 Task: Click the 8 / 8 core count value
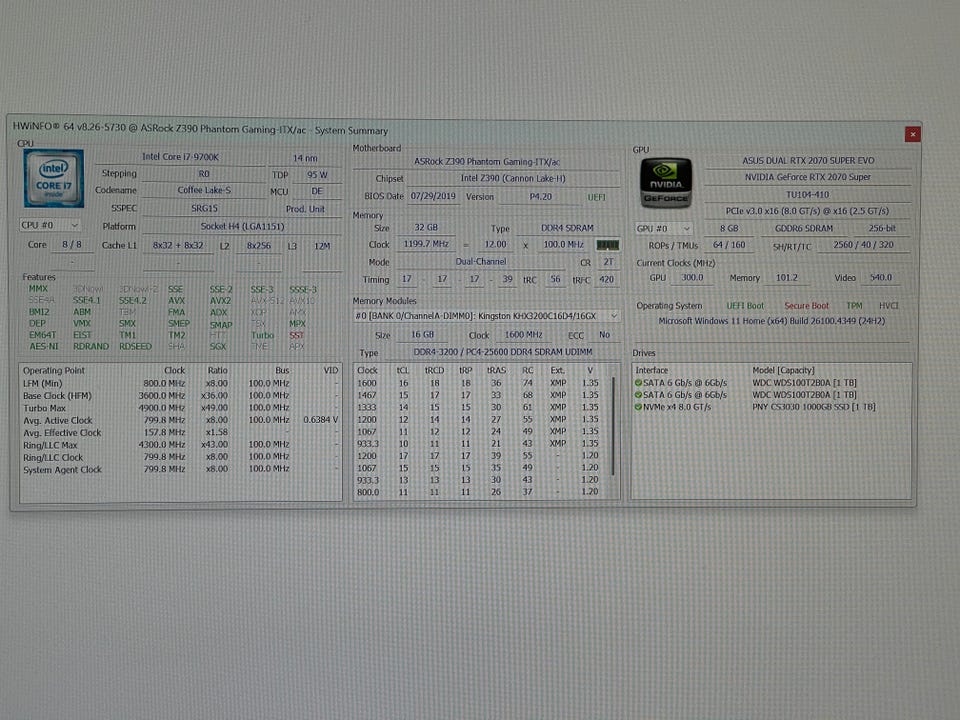pos(72,244)
